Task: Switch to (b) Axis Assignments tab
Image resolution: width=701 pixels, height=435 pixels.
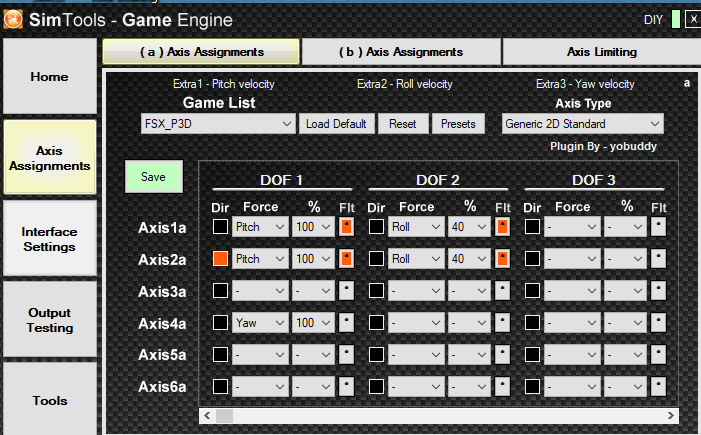Action: (401, 52)
